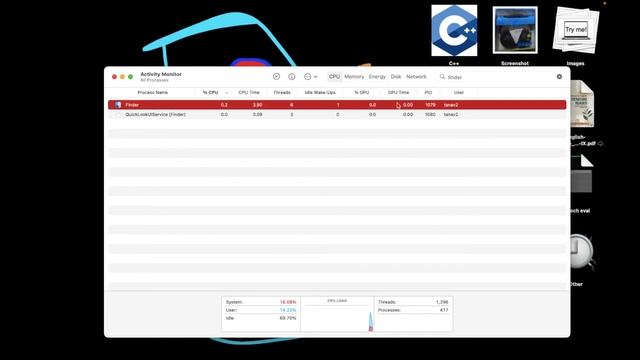Viewport: 640px width, 360px height.
Task: Click the Activity Monitor window title
Action: (161, 74)
